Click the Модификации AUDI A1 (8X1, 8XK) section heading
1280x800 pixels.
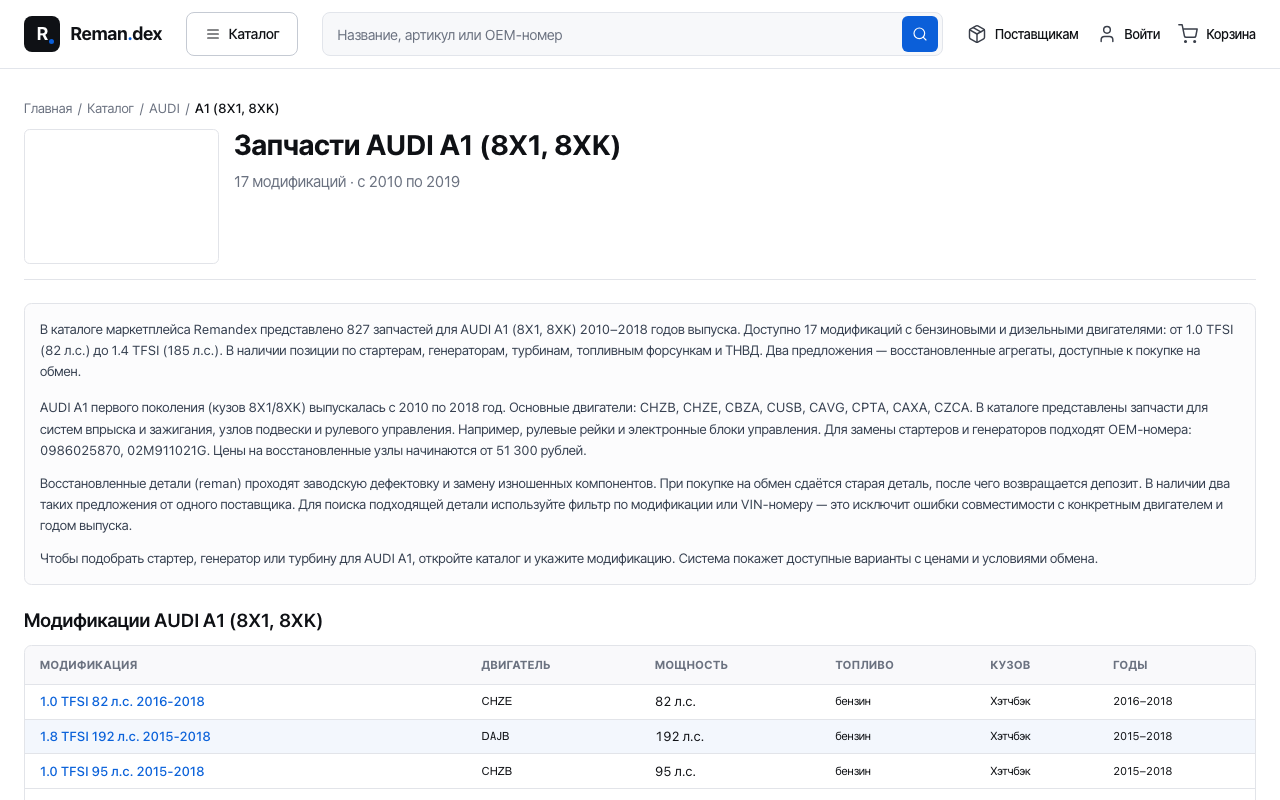coord(173,621)
